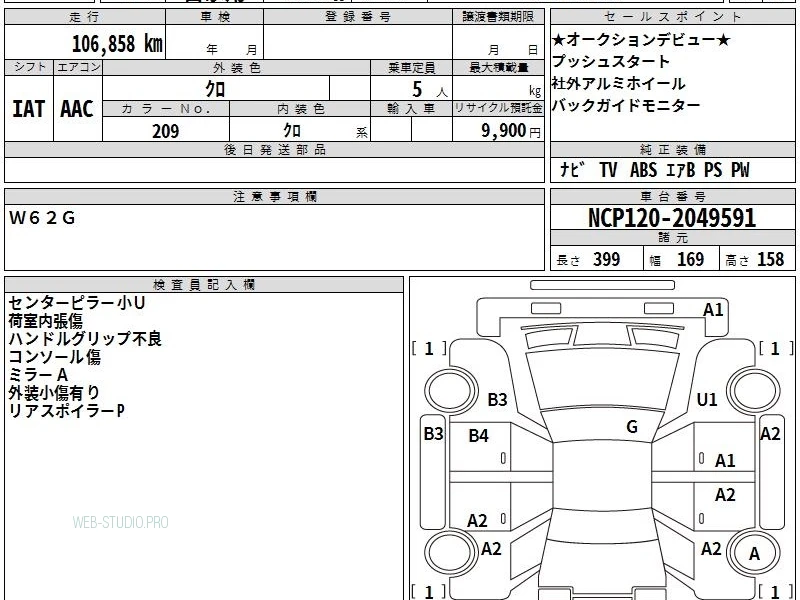Image resolution: width=800 pixels, height=600 pixels.
Task: Select the クロ value under 外装色
Action: [x=215, y=89]
